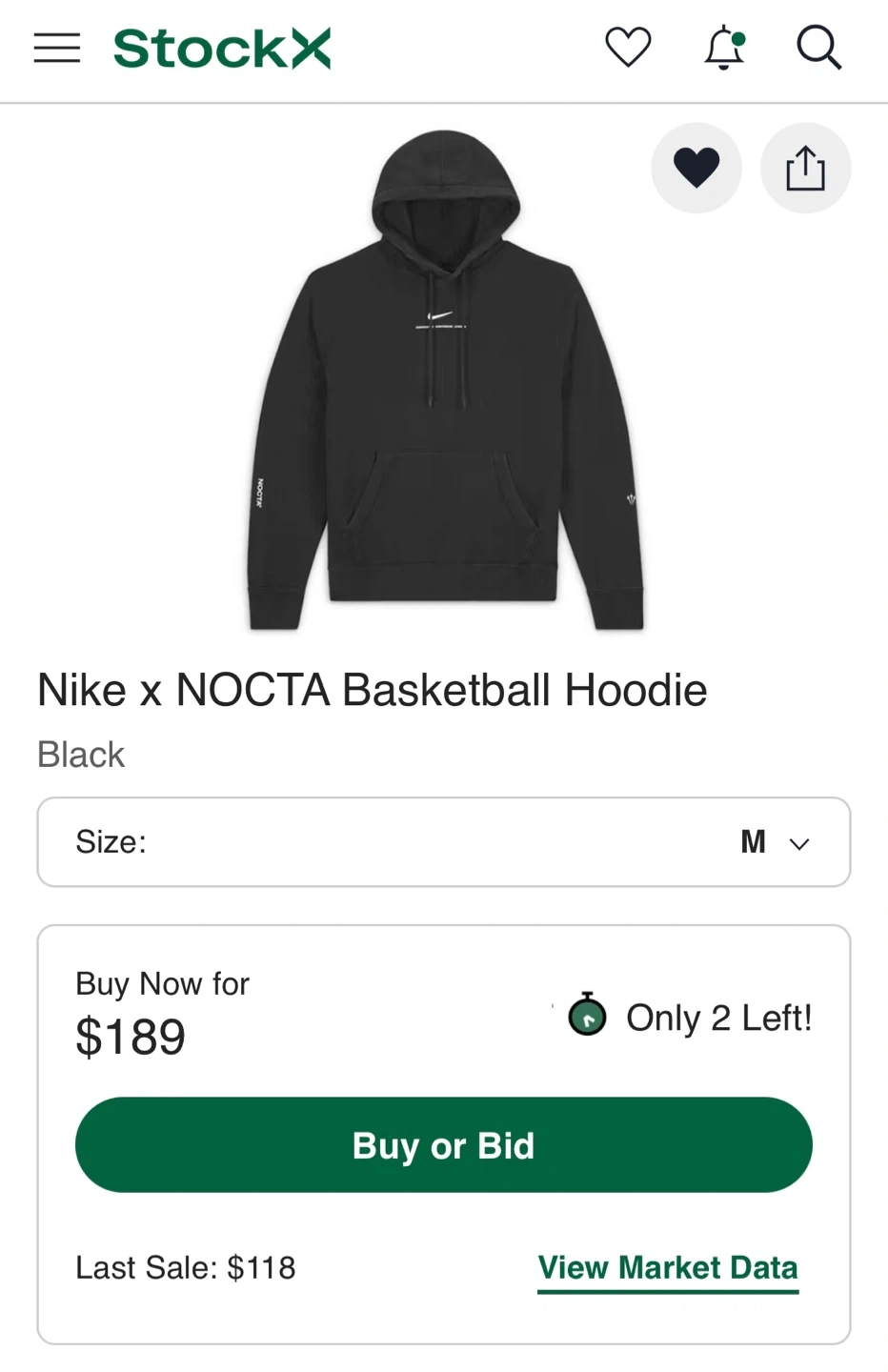This screenshot has height=1372, width=888.
Task: Select the Black colorway label
Action: (x=81, y=755)
